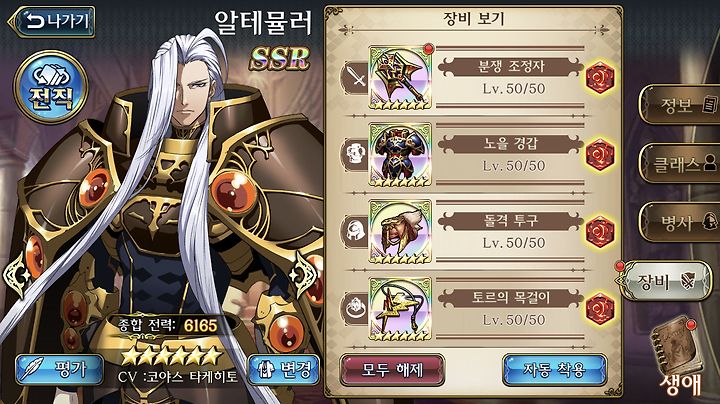Open the 토르의 목걸이 accessory icon
The image size is (720, 404).
click(400, 309)
